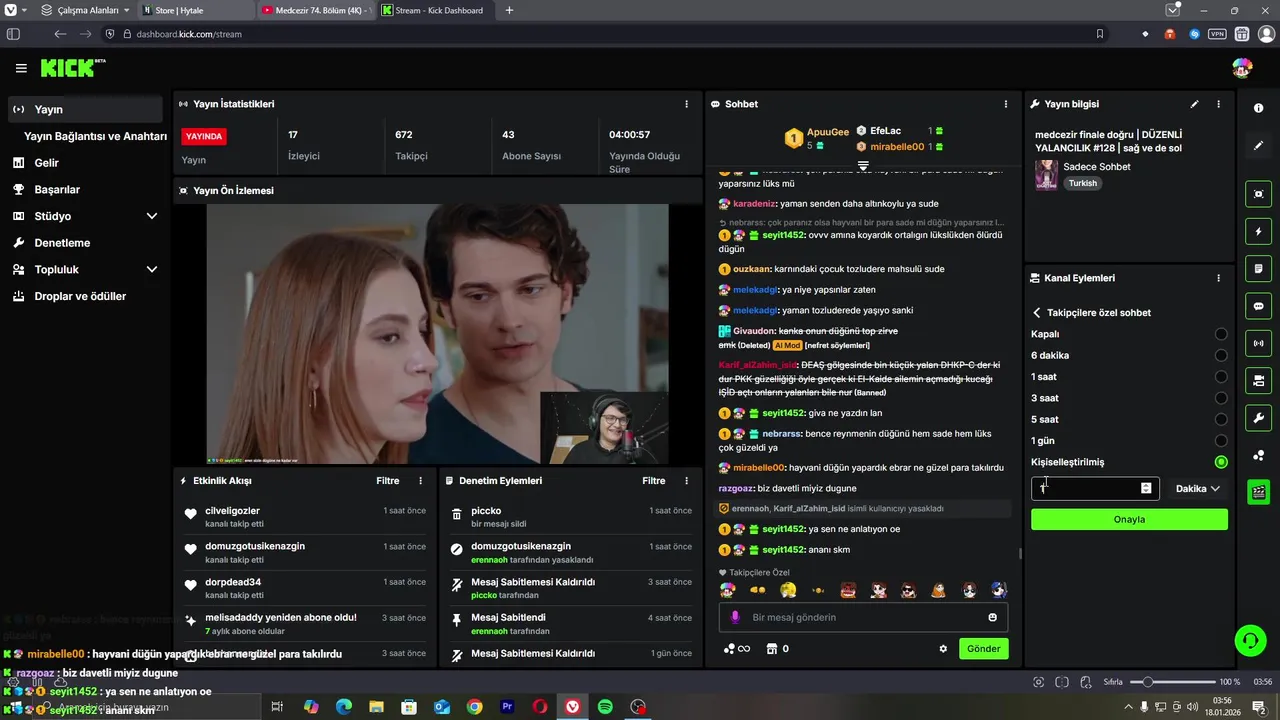Open the Başarılar sidebar item
Screen dimensions: 1280x720
pyautogui.click(x=85, y=189)
